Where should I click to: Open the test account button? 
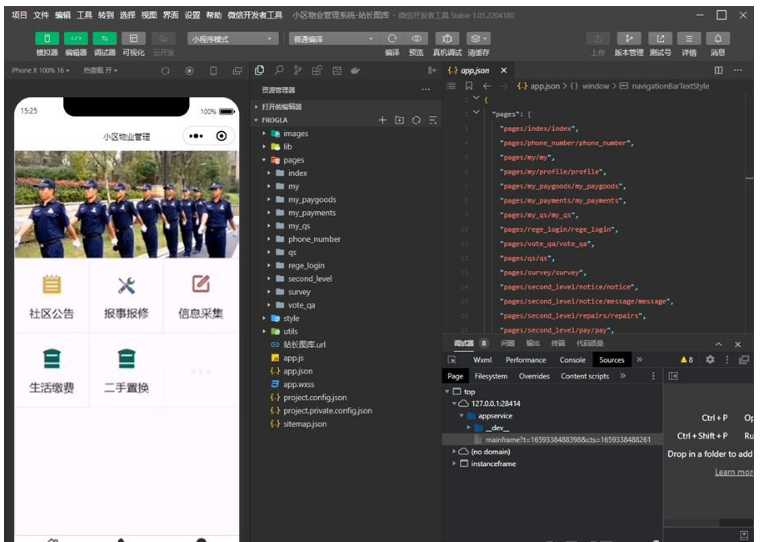pos(660,39)
